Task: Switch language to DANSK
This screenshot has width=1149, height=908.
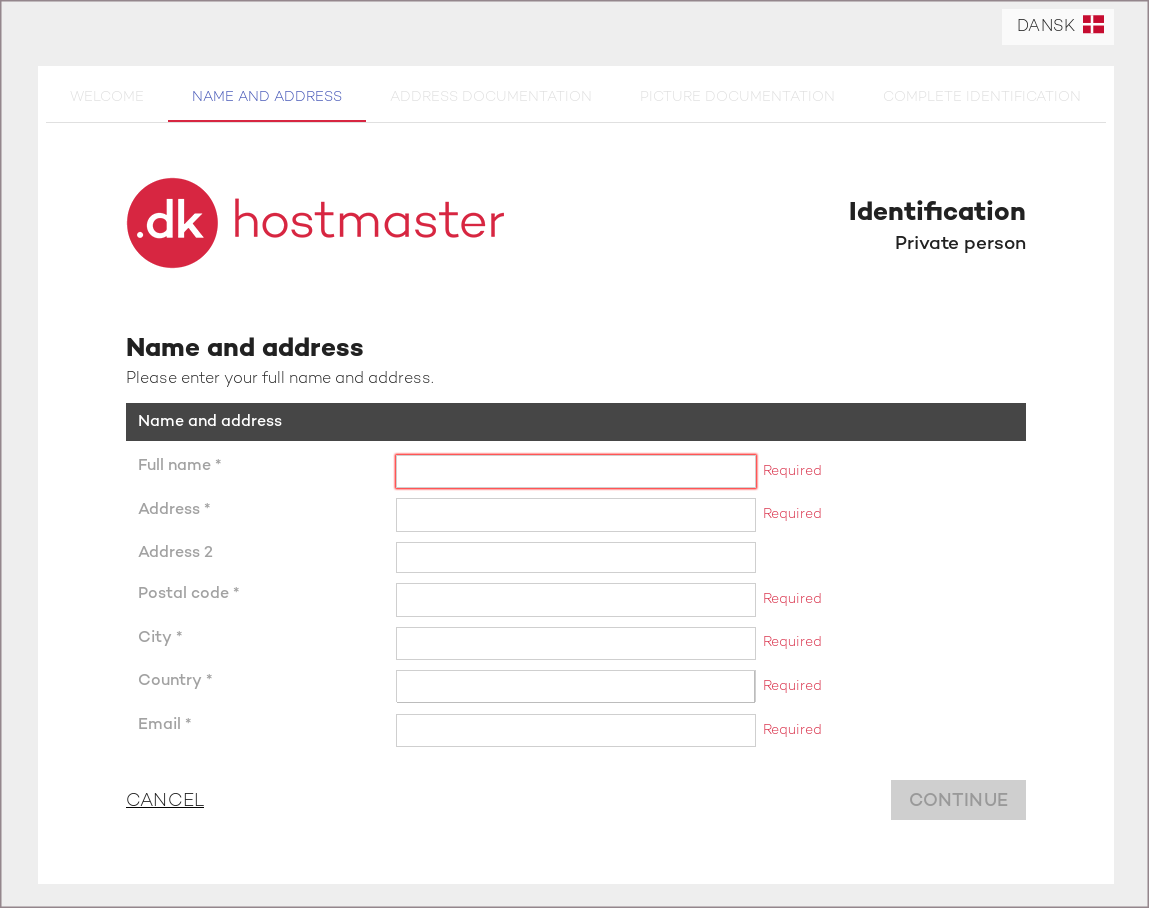Action: coord(1046,26)
